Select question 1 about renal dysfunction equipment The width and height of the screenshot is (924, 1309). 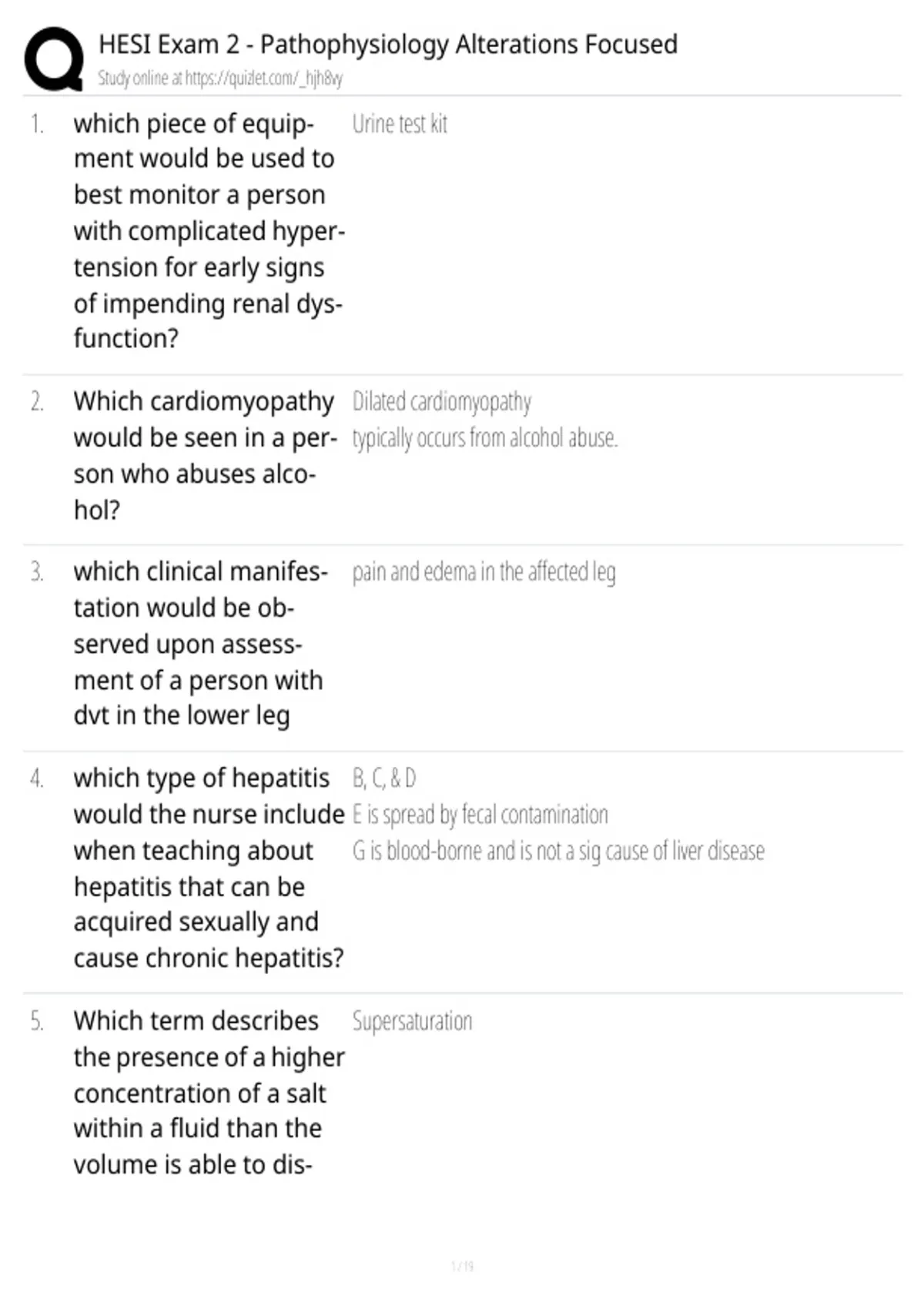[x=209, y=231]
